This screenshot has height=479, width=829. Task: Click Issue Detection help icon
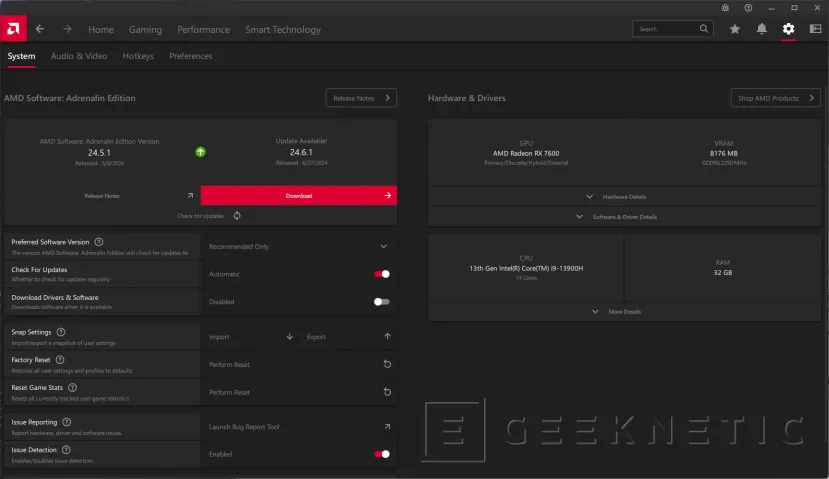pyautogui.click(x=66, y=450)
